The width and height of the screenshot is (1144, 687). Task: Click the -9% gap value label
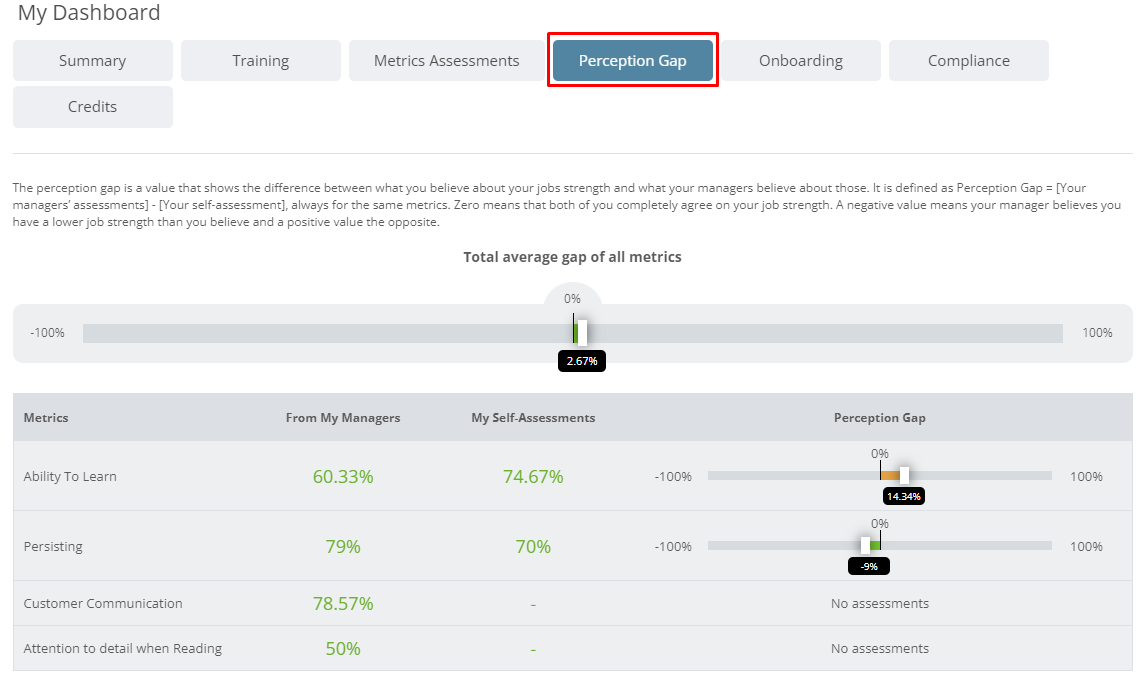coord(868,567)
